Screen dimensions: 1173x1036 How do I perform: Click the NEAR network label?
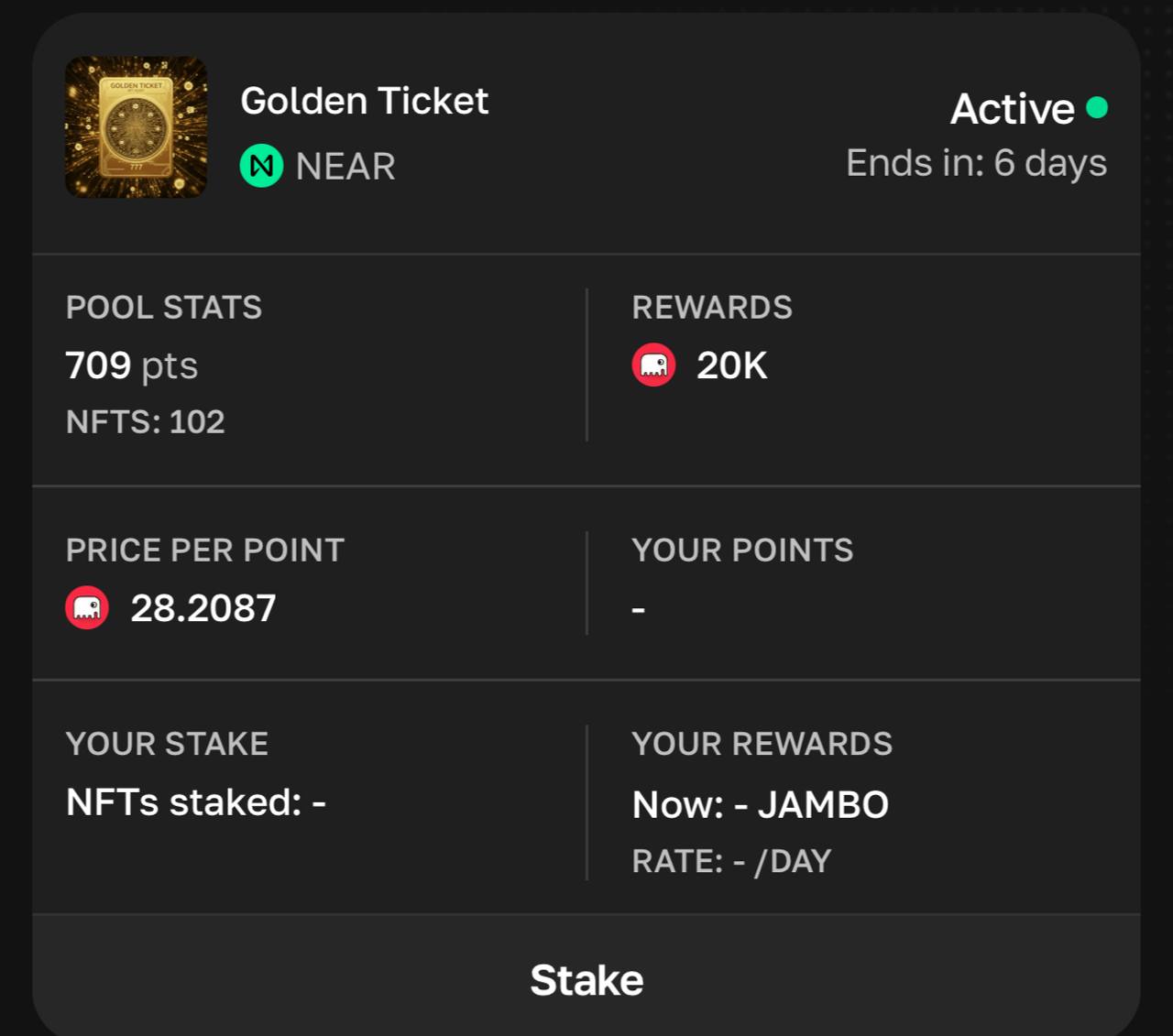[345, 167]
